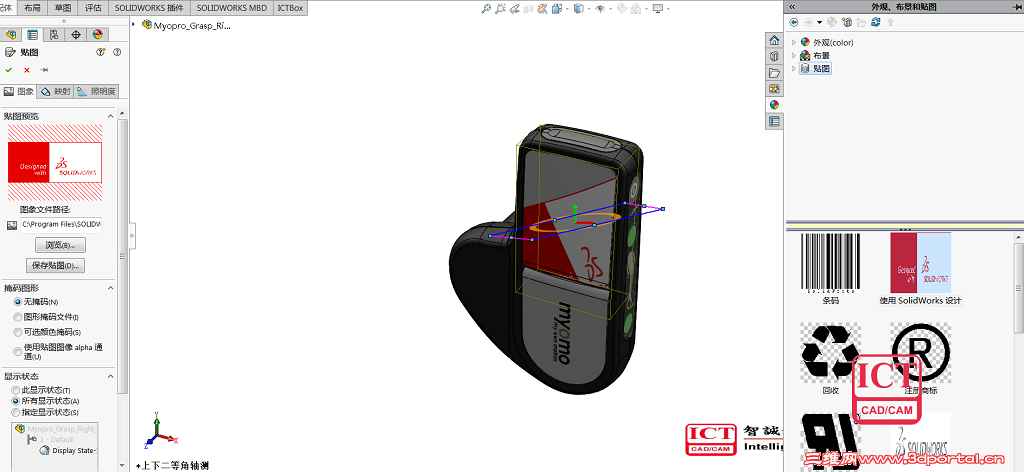
Task: Open the ICTBox tab
Action: coord(291,8)
